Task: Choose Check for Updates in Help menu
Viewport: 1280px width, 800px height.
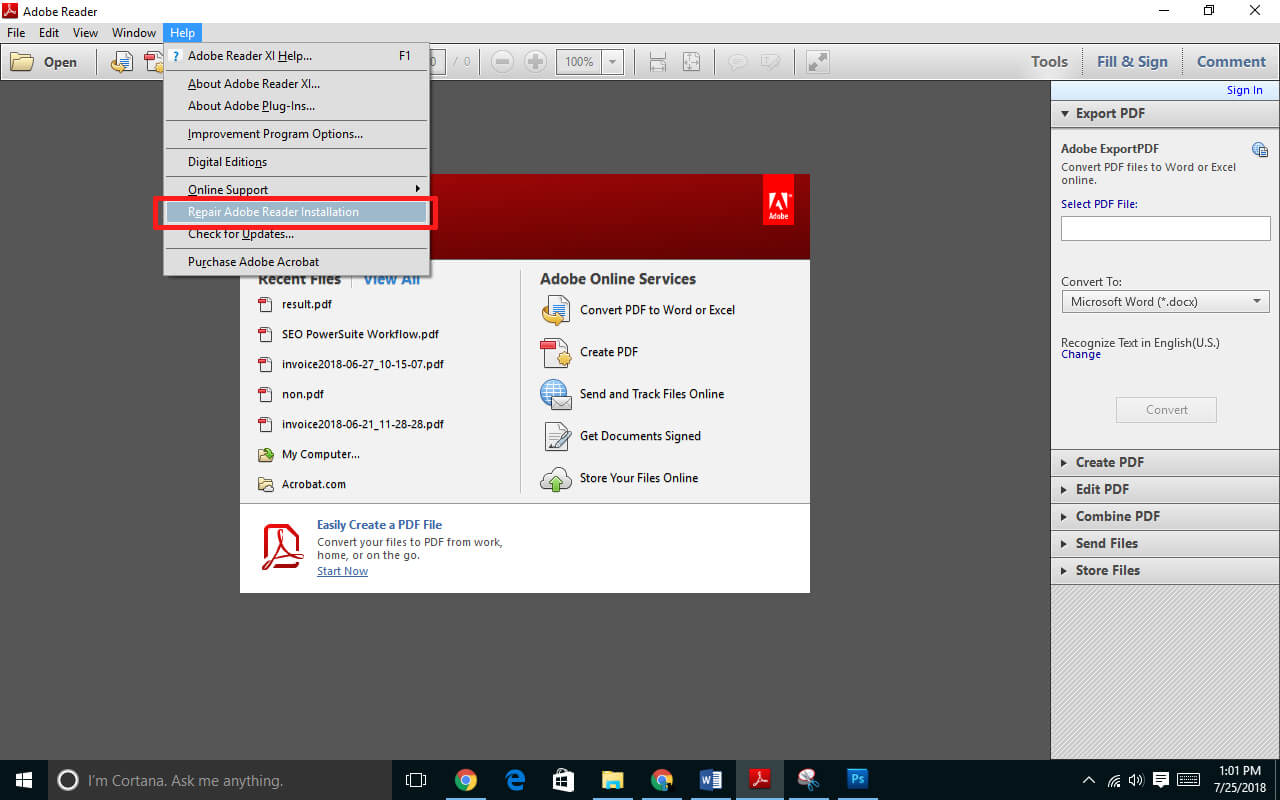Action: [297, 234]
